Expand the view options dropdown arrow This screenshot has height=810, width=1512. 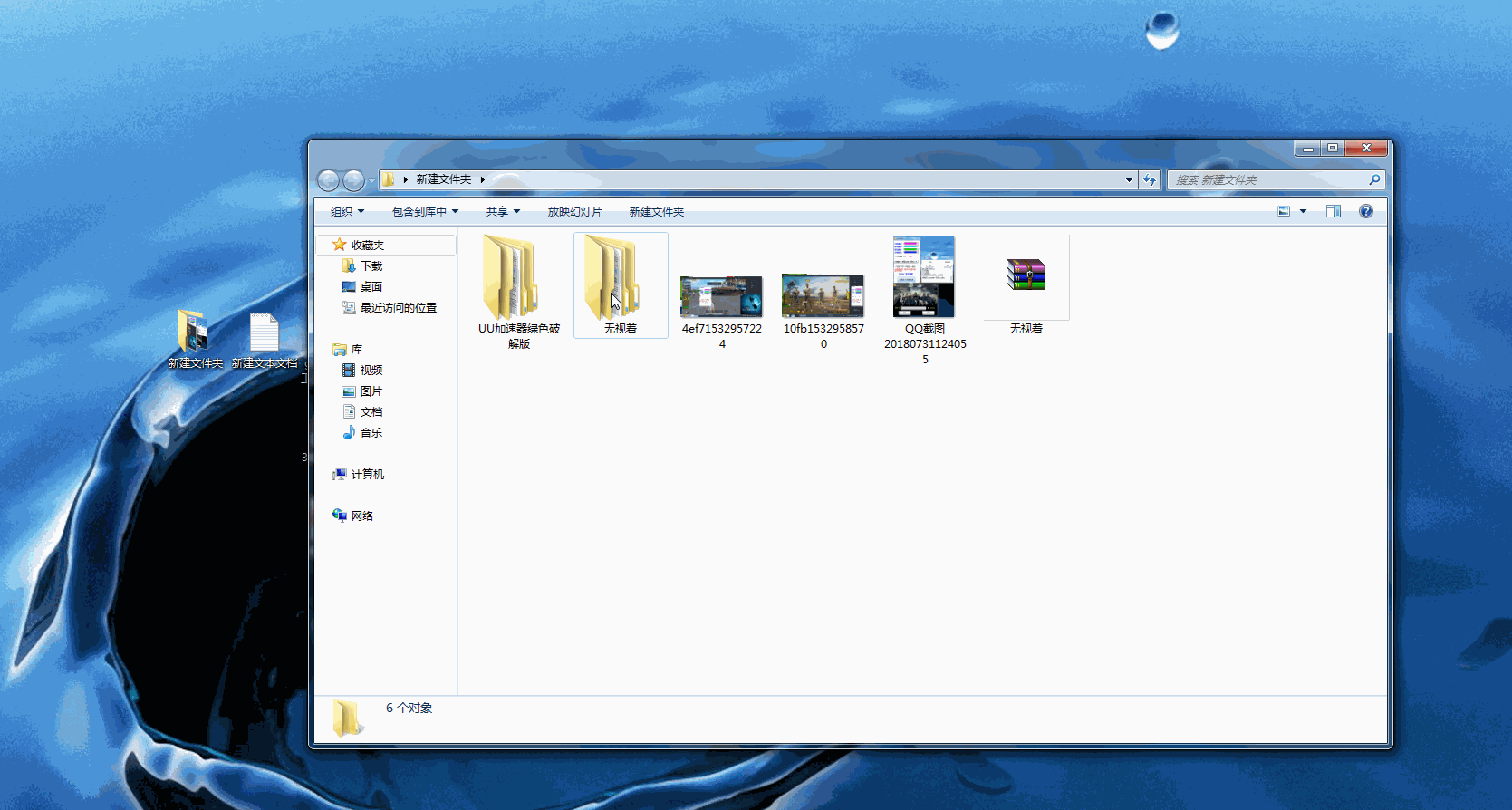point(1304,211)
